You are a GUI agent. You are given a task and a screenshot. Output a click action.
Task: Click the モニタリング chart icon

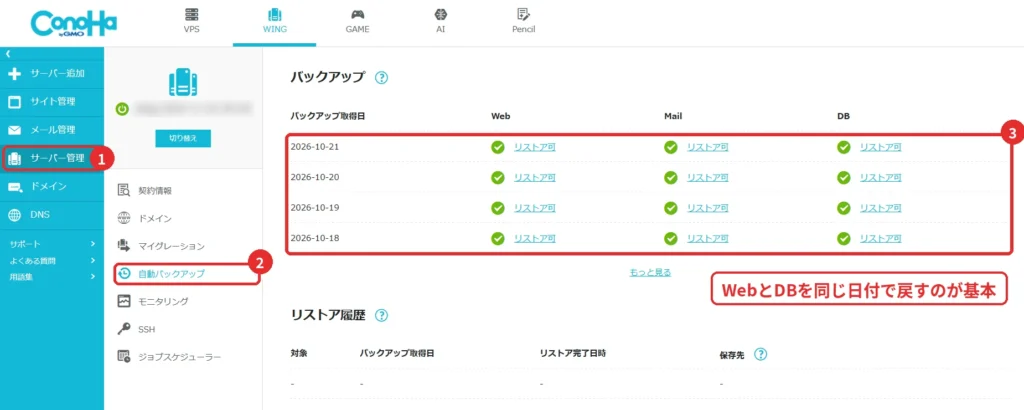click(x=124, y=301)
